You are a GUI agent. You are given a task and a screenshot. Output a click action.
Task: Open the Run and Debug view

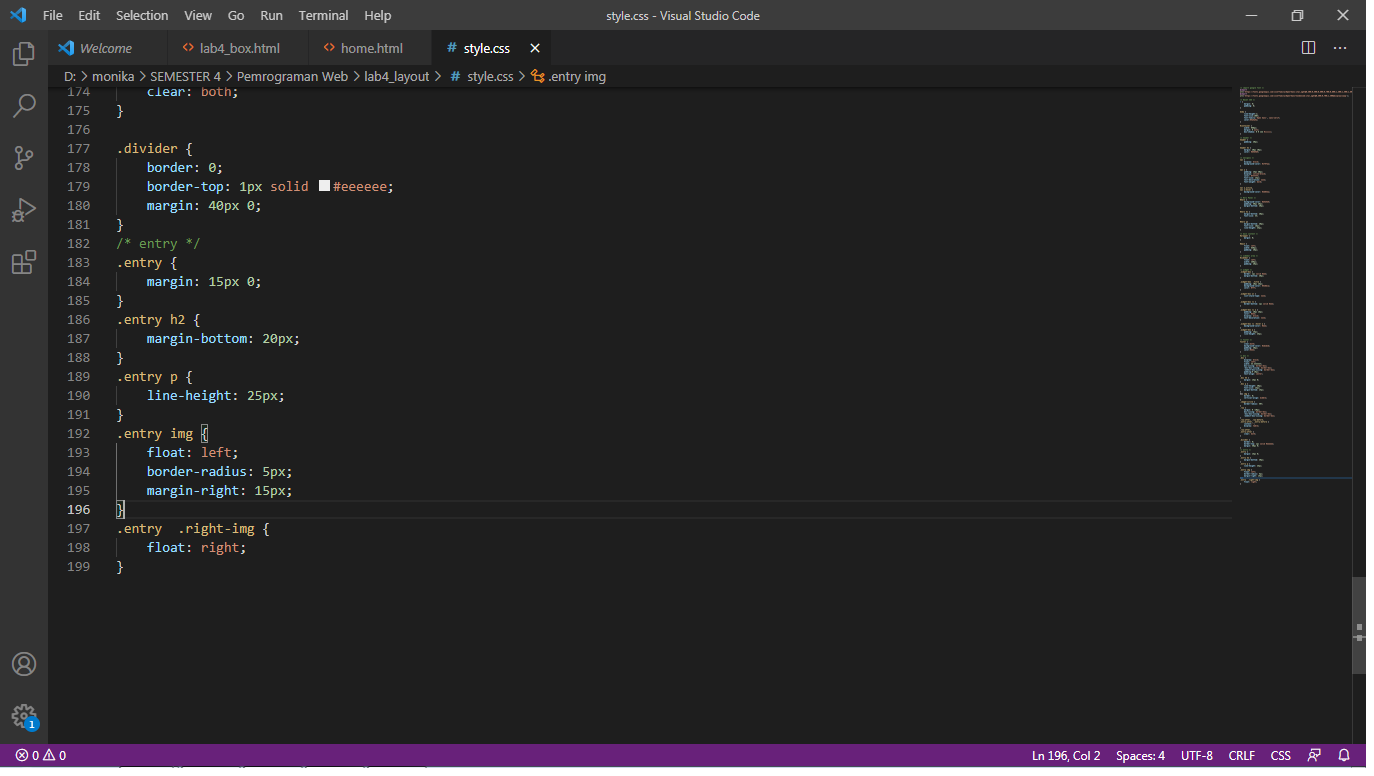point(24,210)
